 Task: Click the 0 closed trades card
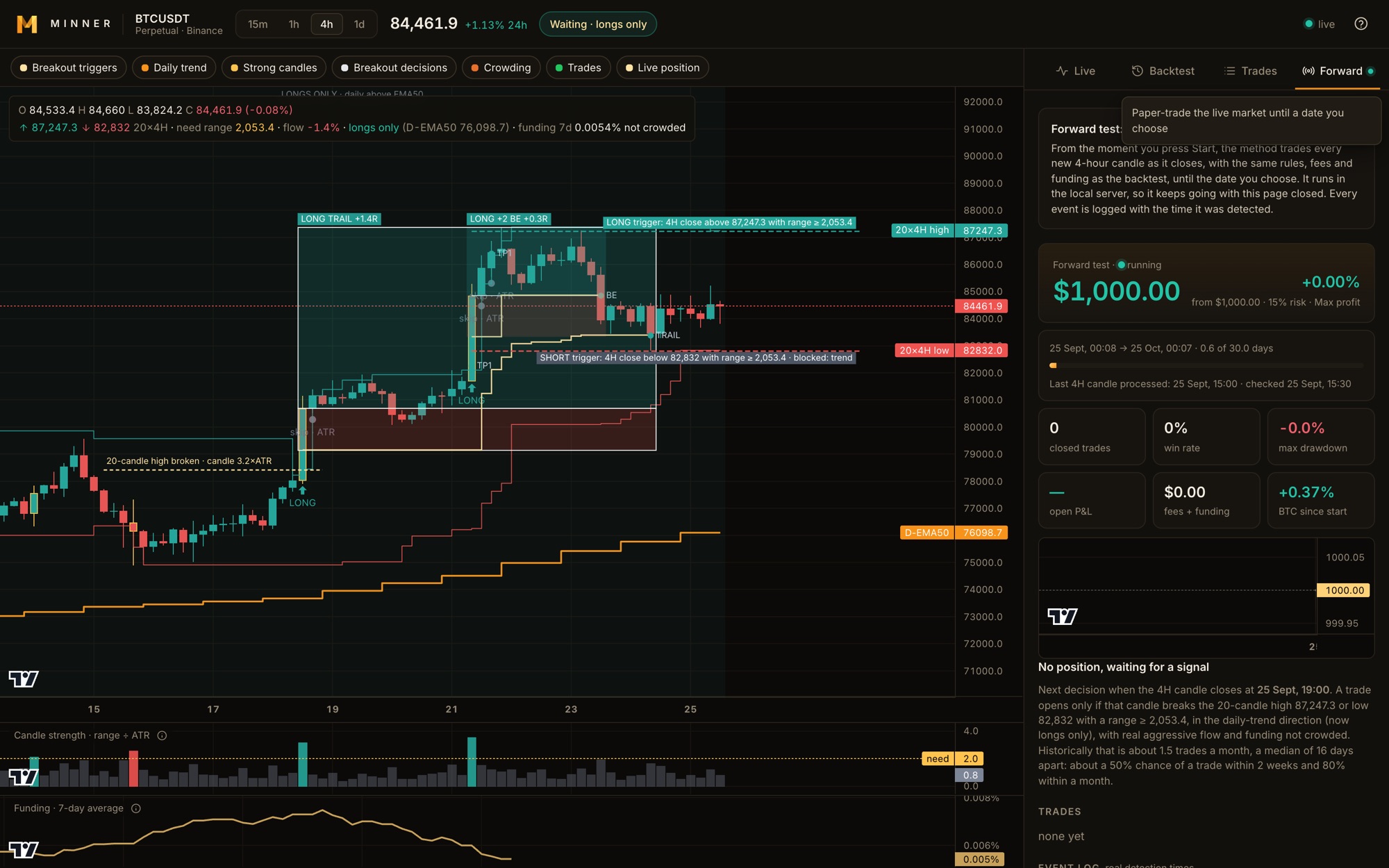(x=1092, y=437)
